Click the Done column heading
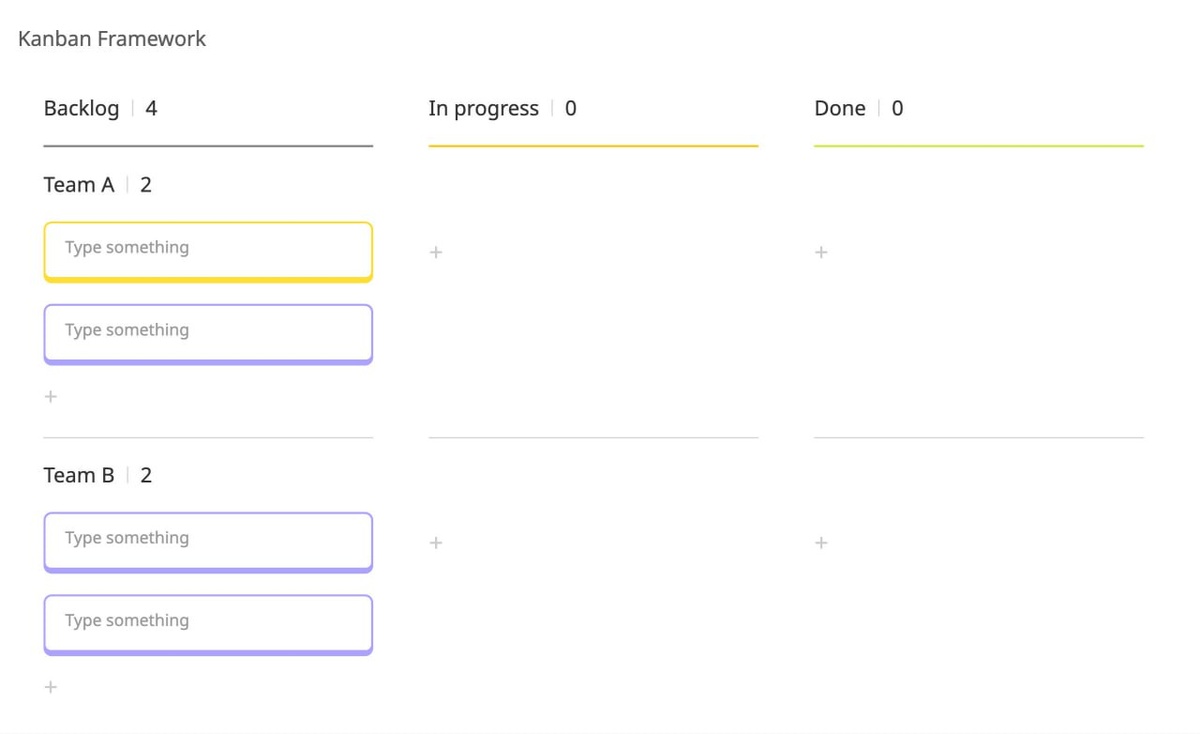This screenshot has width=1200, height=734. [840, 109]
